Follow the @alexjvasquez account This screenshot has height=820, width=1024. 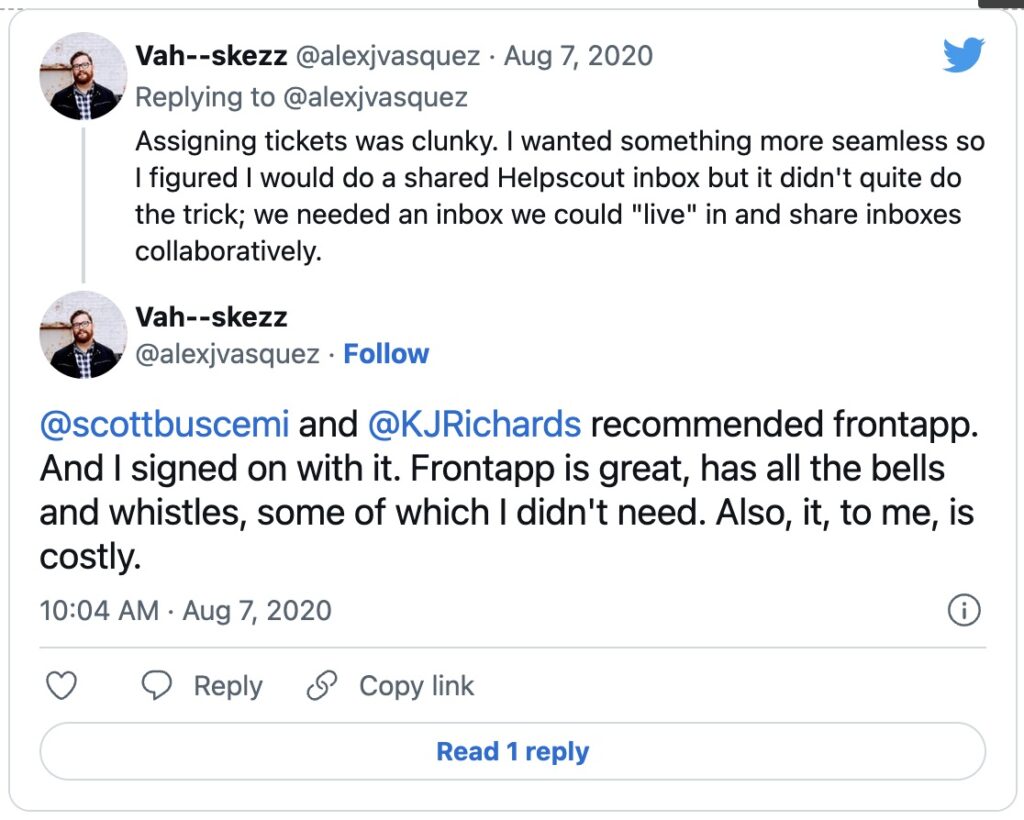386,354
